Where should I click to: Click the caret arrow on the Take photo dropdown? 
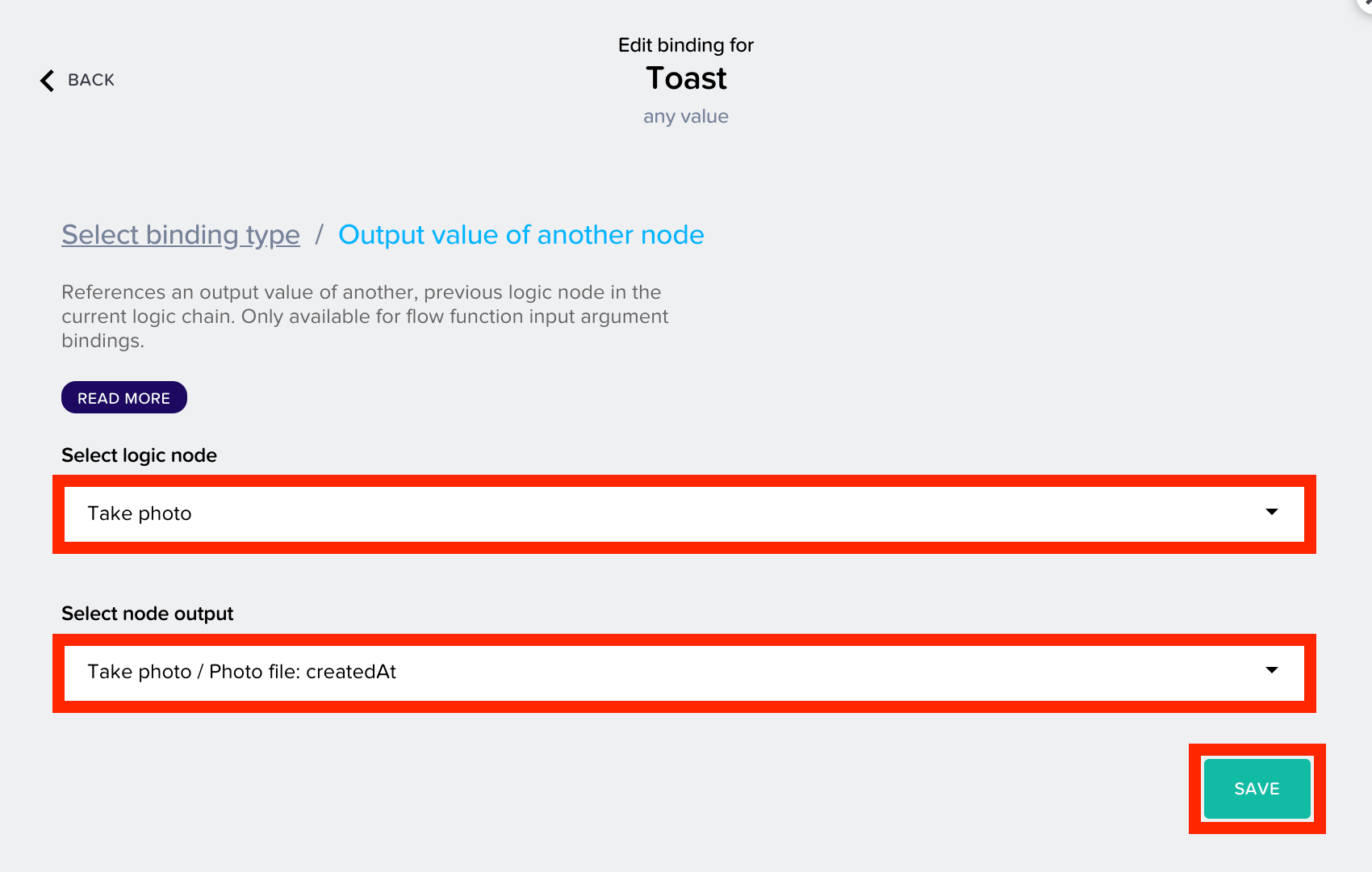1272,512
